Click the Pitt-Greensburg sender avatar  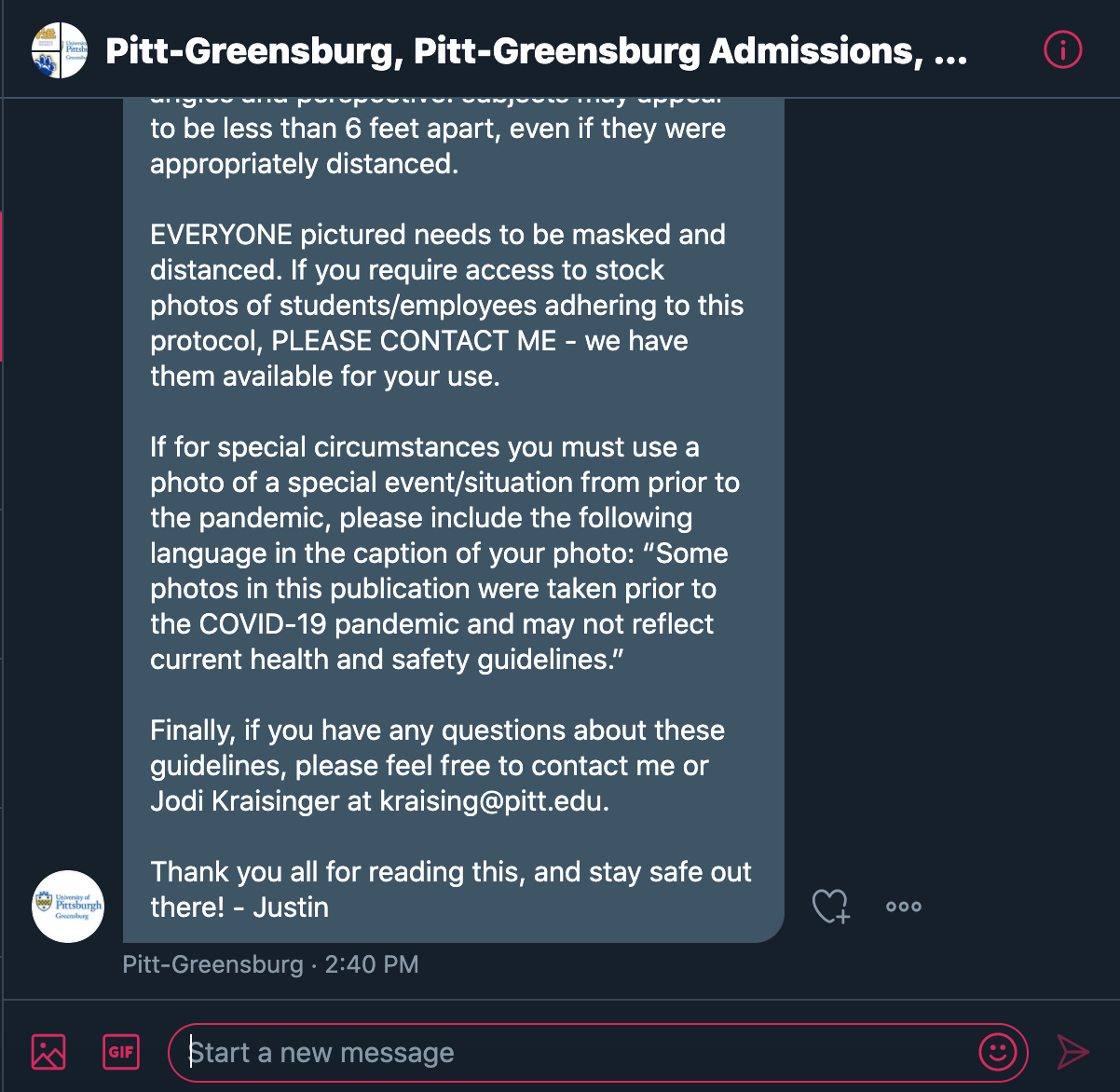click(68, 906)
